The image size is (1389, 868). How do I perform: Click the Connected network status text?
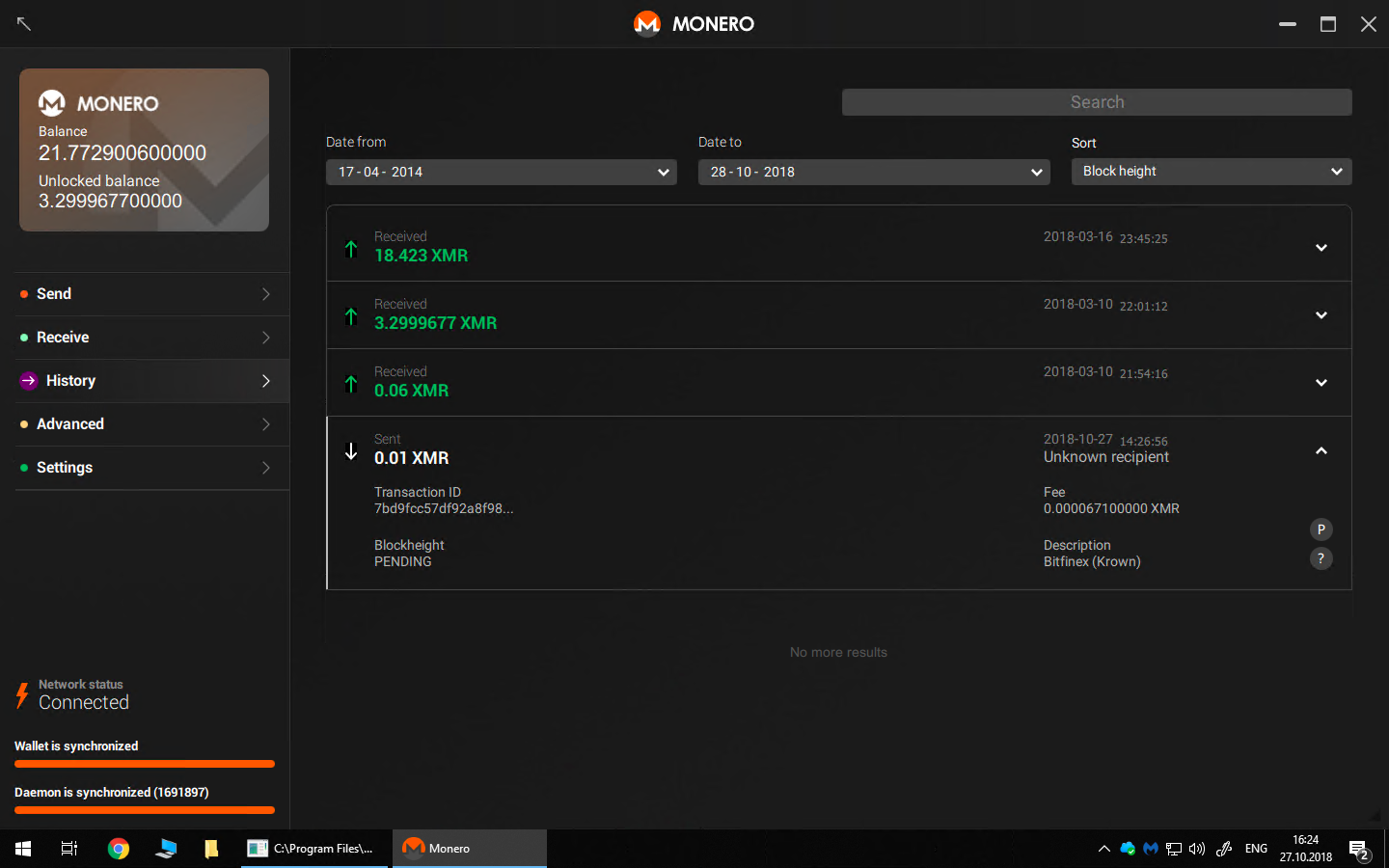coord(84,703)
